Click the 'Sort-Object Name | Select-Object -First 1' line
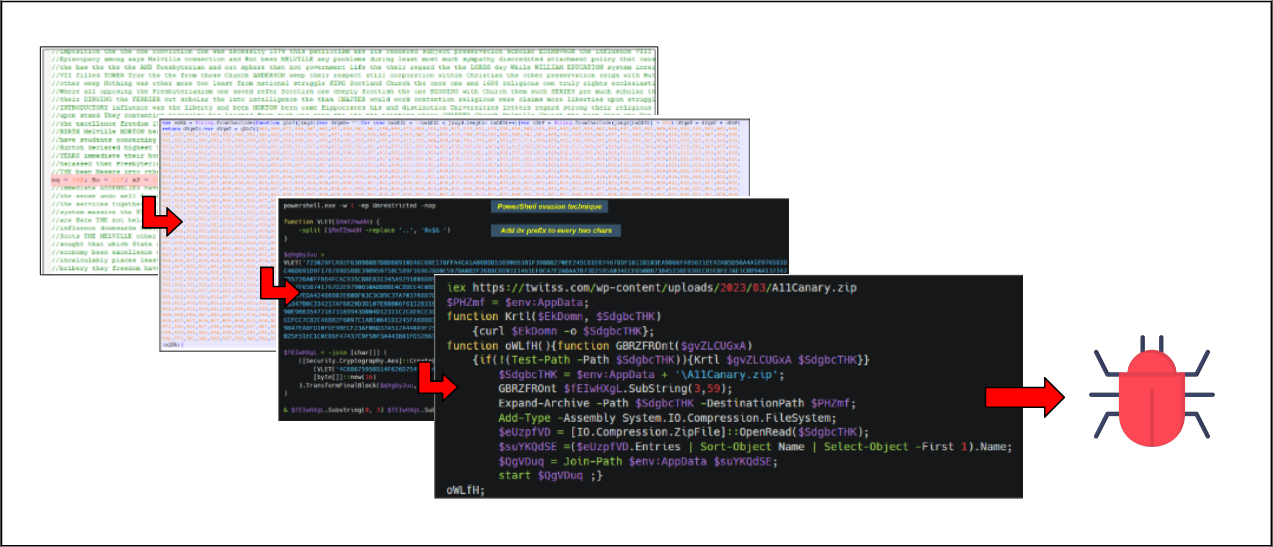Screen dimensions: 1273x547 [x=756, y=446]
